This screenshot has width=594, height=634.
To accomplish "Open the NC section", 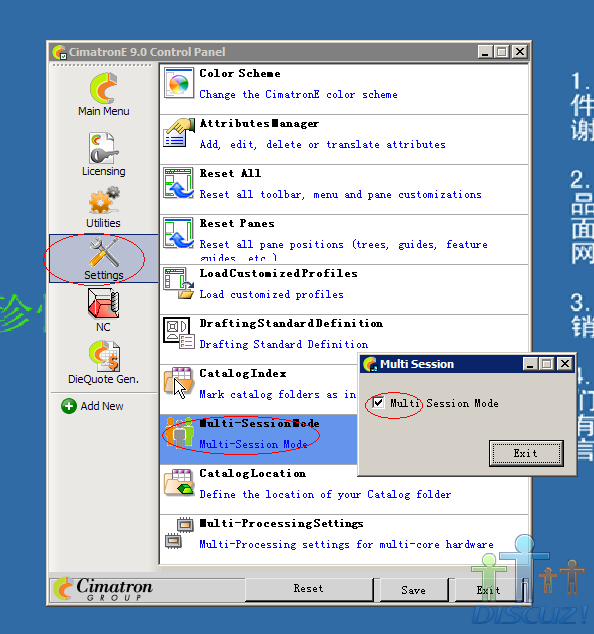I will [104, 310].
